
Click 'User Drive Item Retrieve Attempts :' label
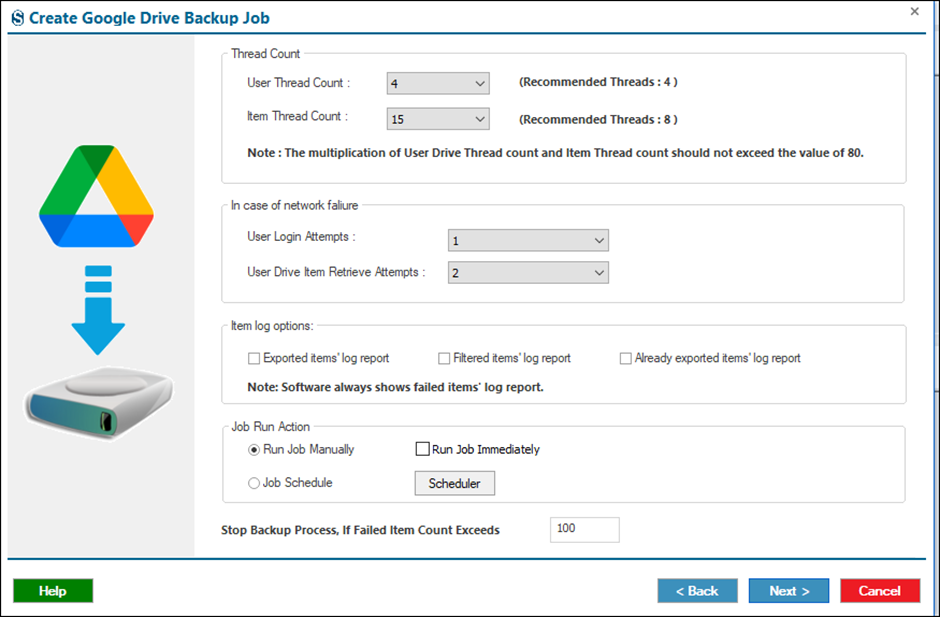click(336, 272)
